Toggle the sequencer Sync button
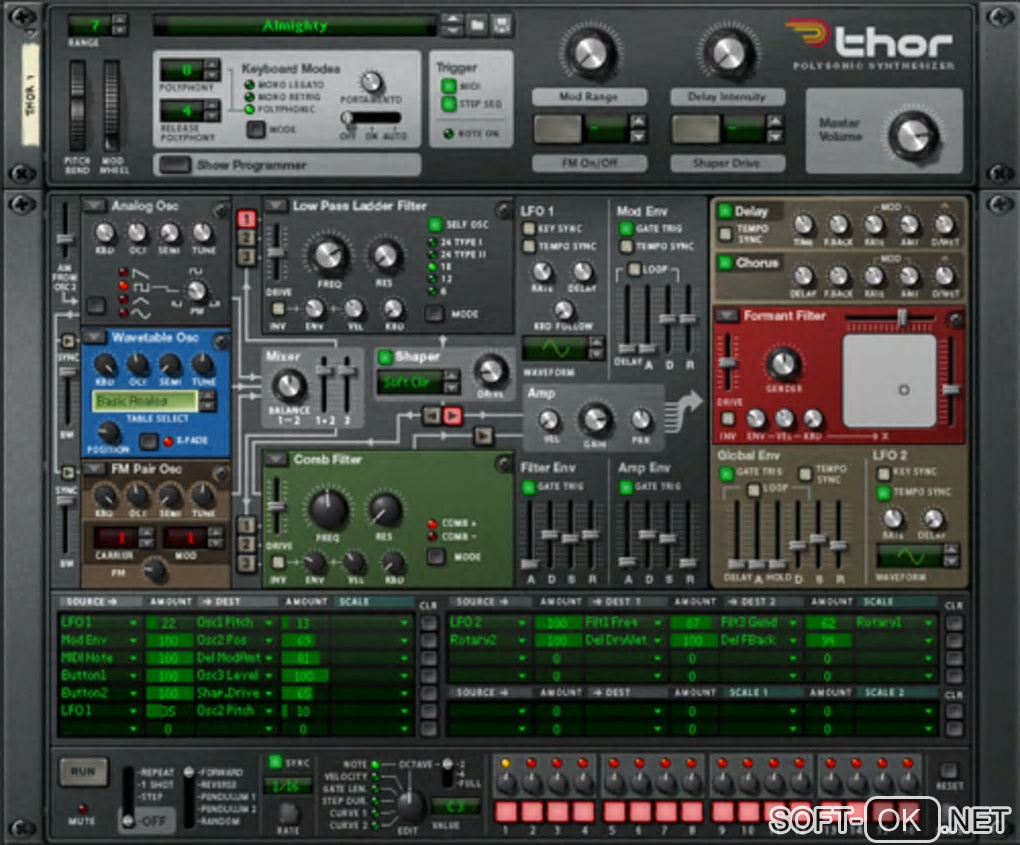The width and height of the screenshot is (1020, 845). click(275, 762)
